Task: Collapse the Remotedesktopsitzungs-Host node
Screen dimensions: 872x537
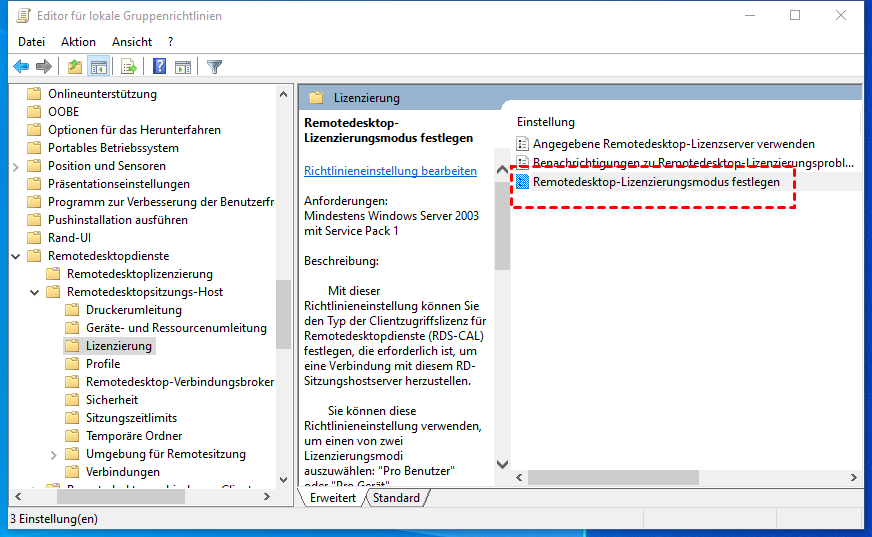Action: 35,292
